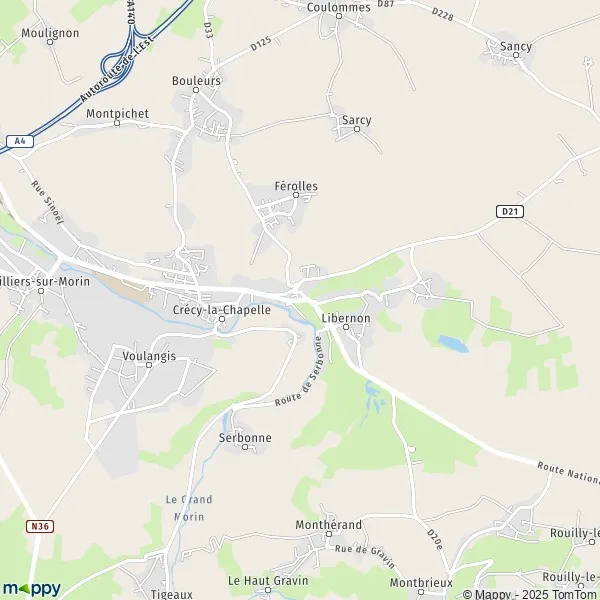Select the Férolles village marker

tap(296, 195)
